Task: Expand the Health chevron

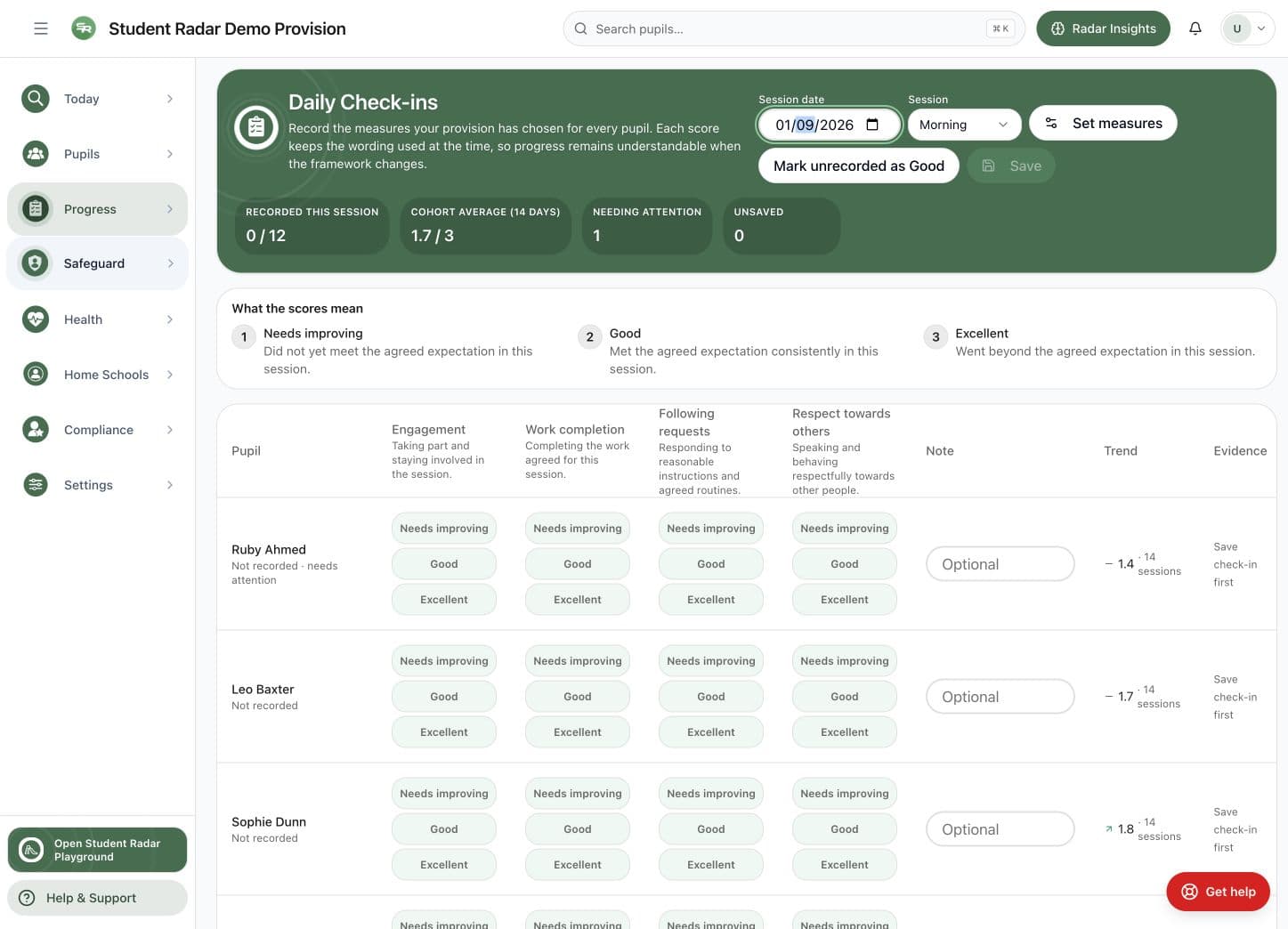Action: [170, 319]
